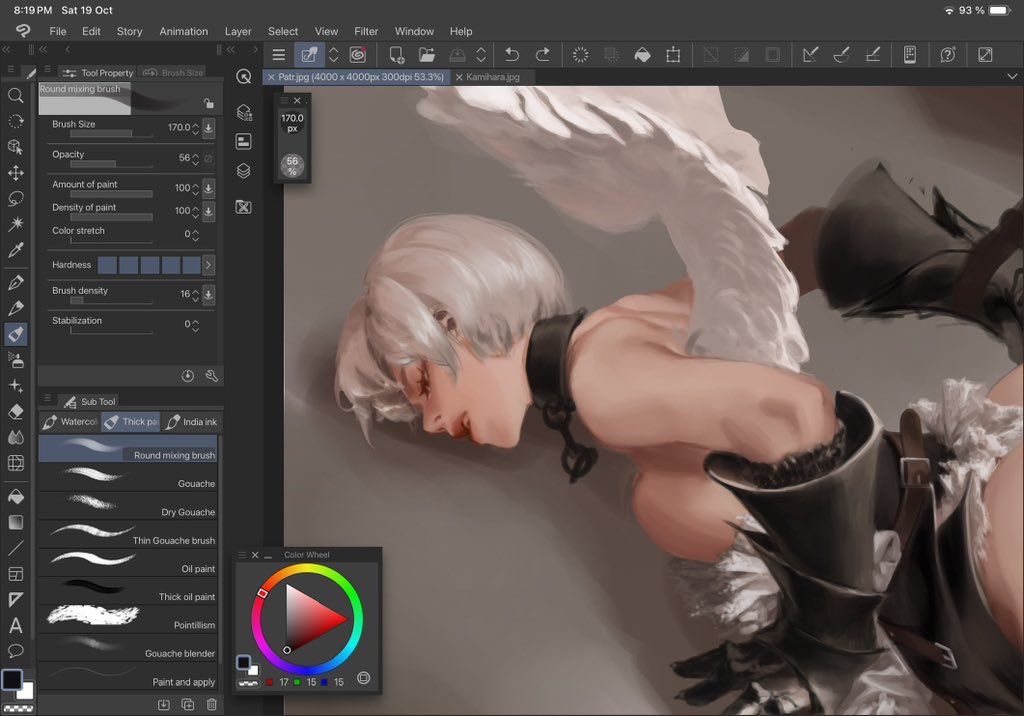
Task: Toggle Snap to Ruler in command bar
Action: tap(810, 55)
